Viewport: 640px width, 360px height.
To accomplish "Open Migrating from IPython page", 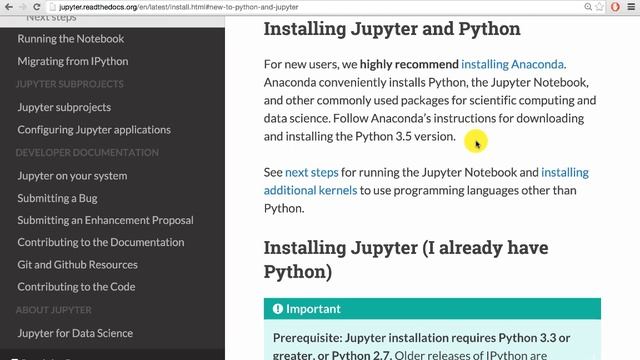I will [73, 61].
